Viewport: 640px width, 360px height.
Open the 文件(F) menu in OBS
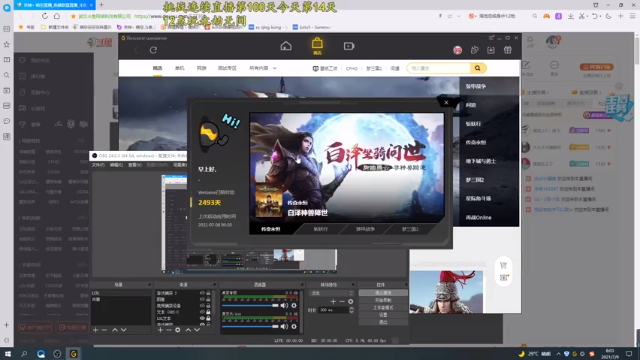pyautogui.click(x=98, y=165)
